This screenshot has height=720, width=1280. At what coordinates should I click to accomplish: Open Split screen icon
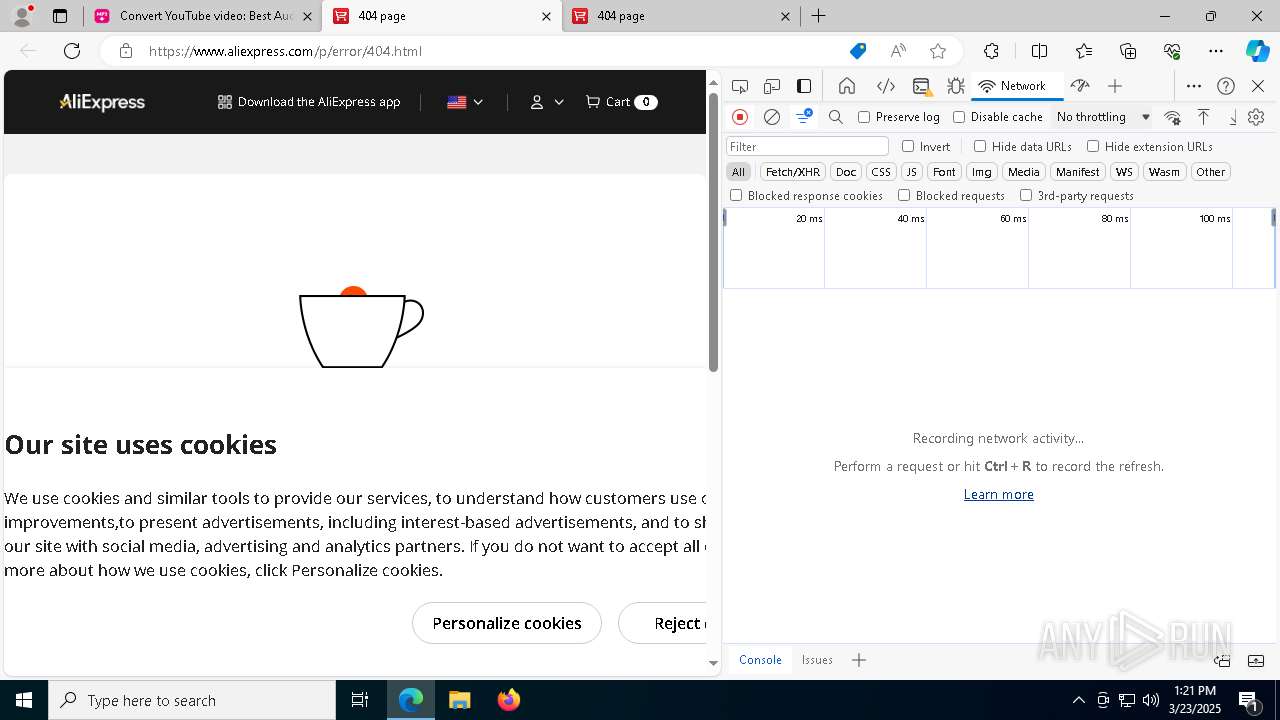[1039, 51]
